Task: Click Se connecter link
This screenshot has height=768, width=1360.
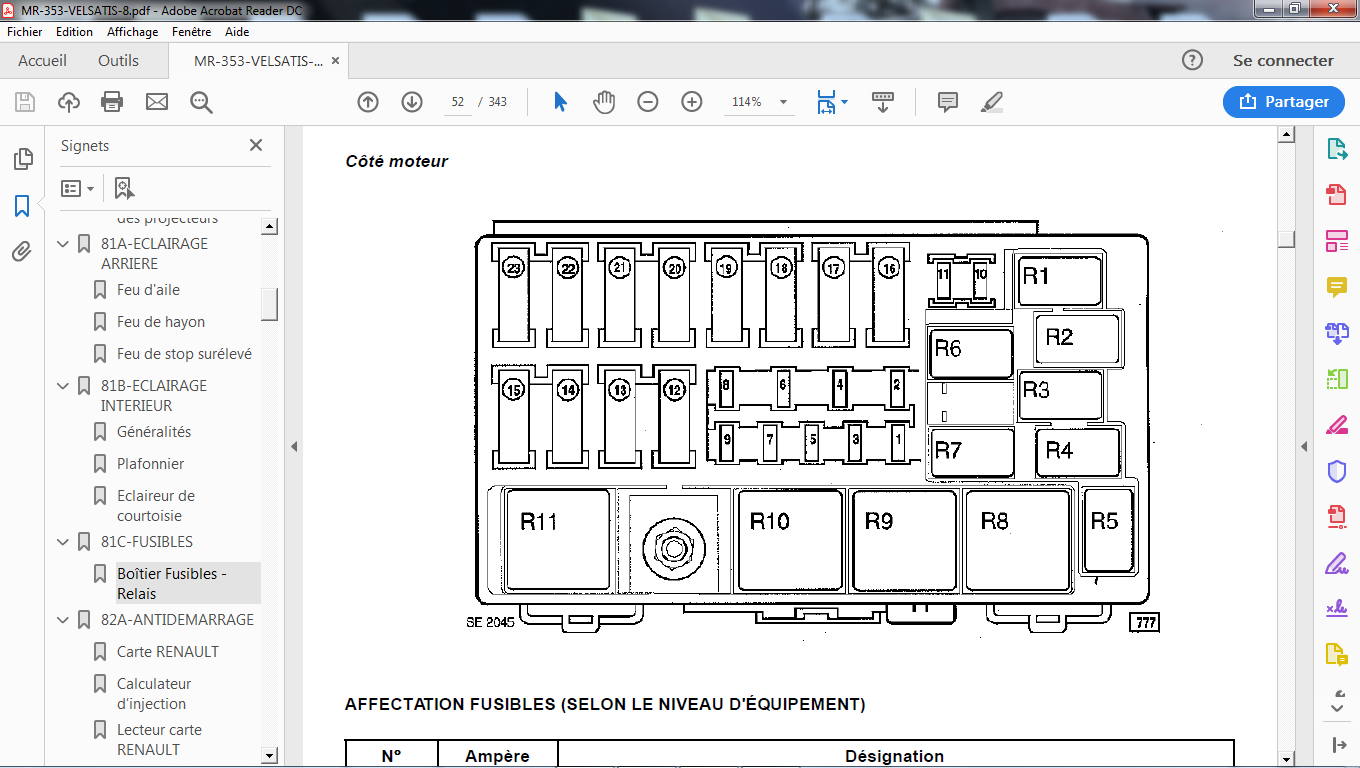Action: click(1283, 61)
